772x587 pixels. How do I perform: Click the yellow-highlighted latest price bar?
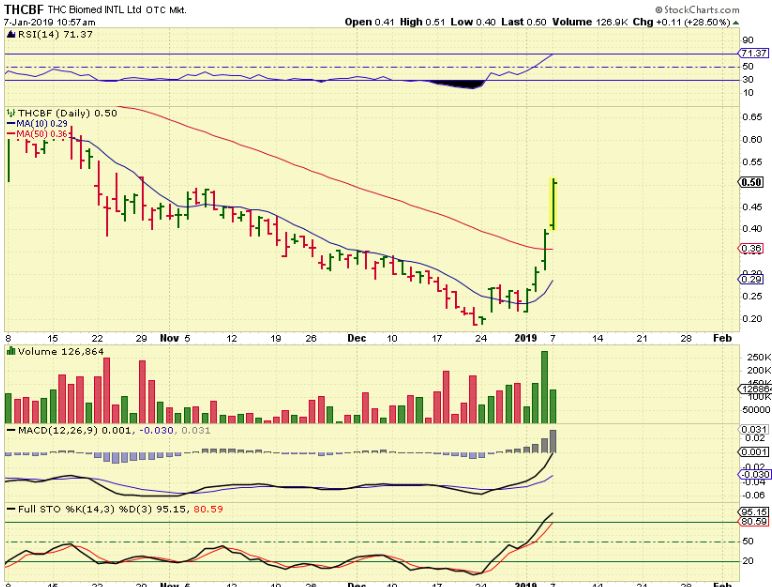[x=553, y=203]
